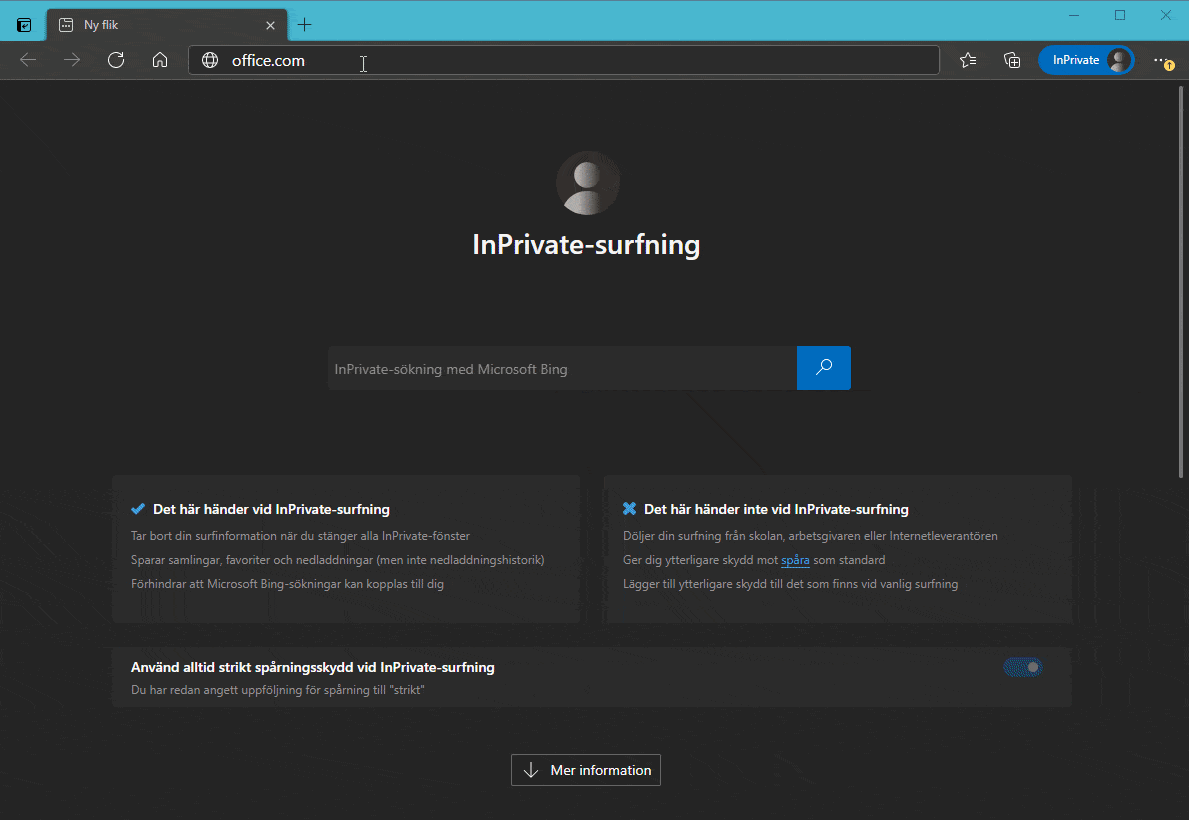Go to Home via house icon
Image resolution: width=1189 pixels, height=820 pixels.
[x=160, y=60]
